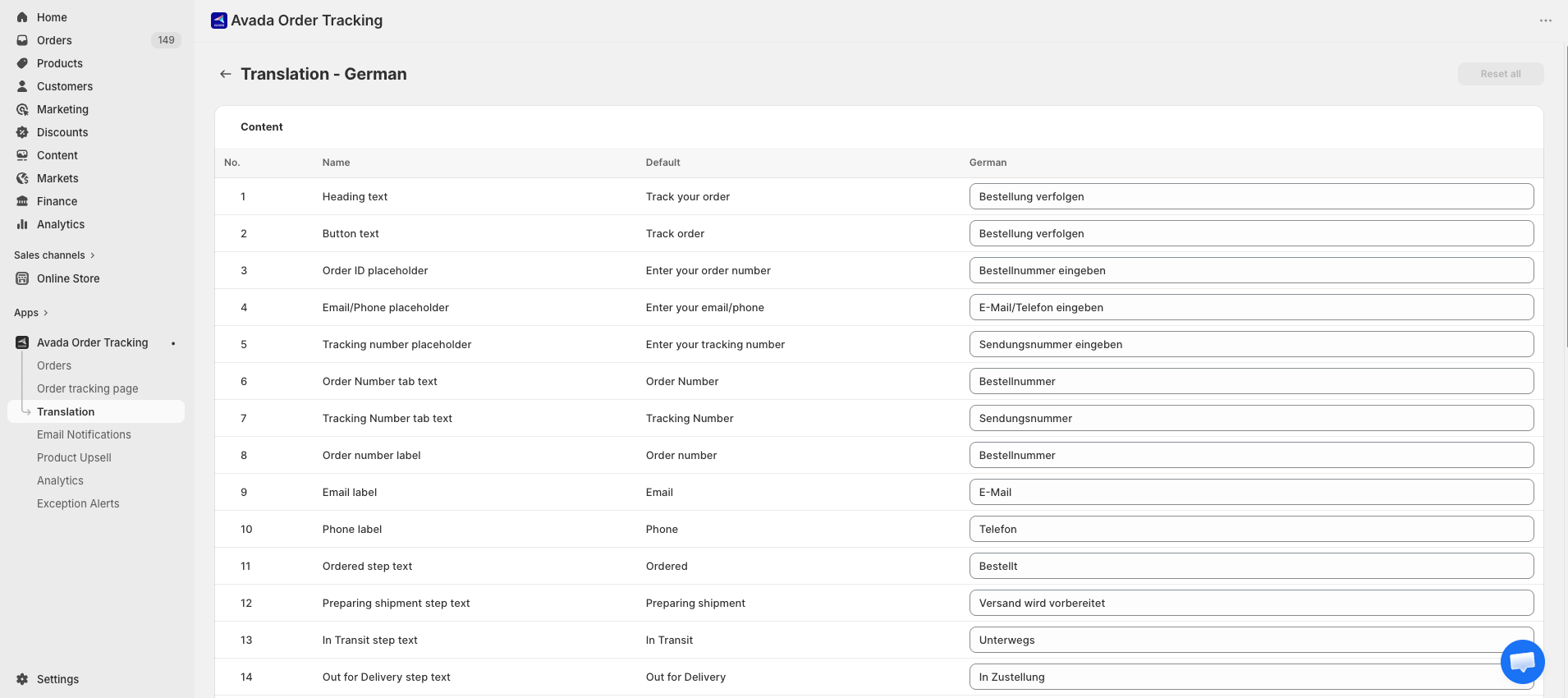Click the Markets globe icon

(x=22, y=178)
